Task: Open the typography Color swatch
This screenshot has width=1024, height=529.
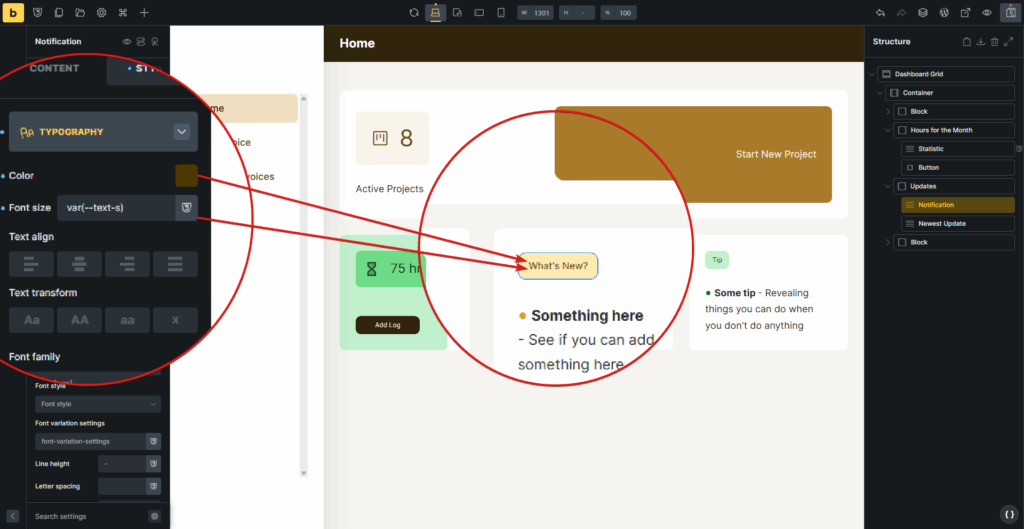Action: tap(187, 176)
